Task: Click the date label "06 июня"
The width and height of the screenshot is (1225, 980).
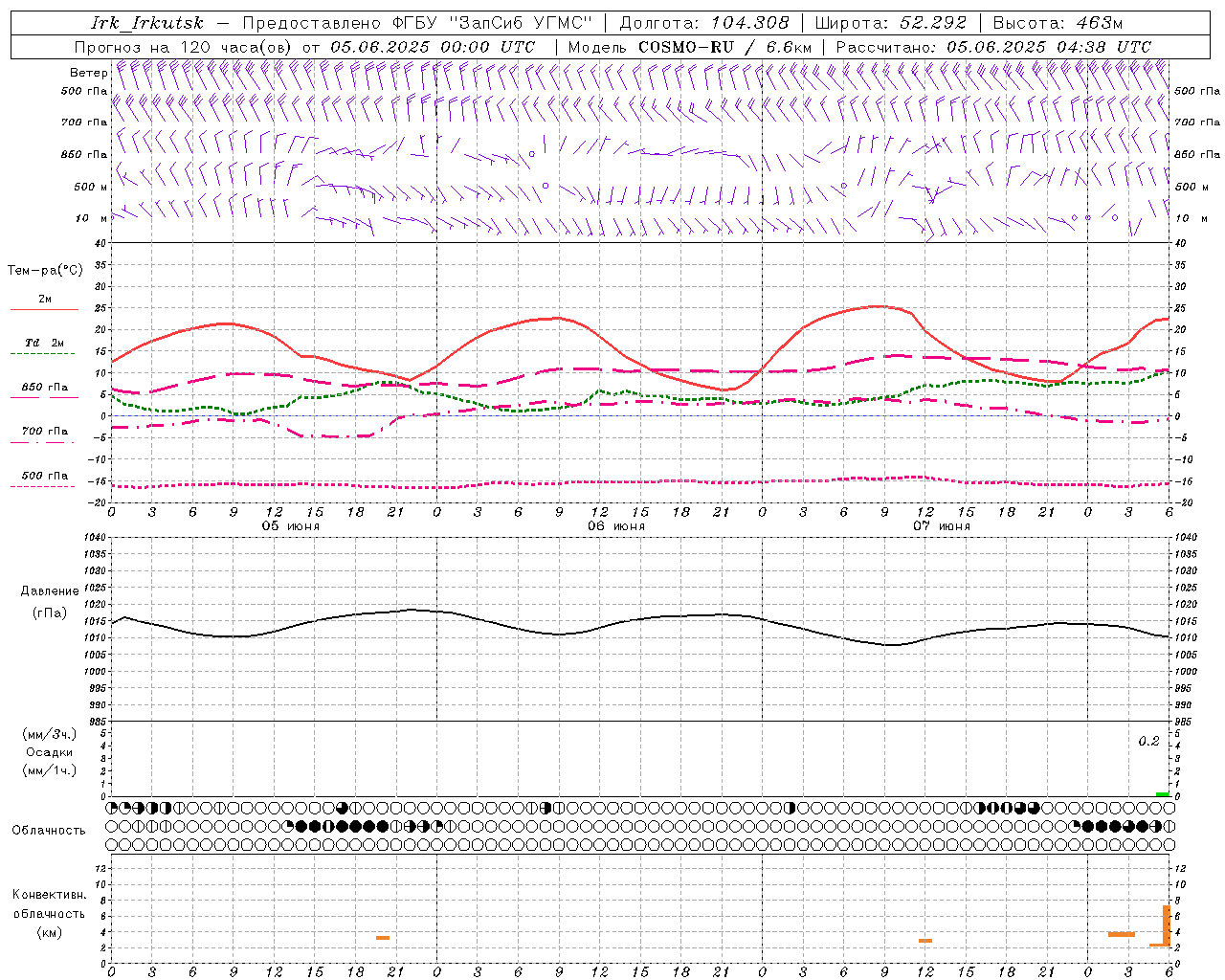Action: (616, 526)
